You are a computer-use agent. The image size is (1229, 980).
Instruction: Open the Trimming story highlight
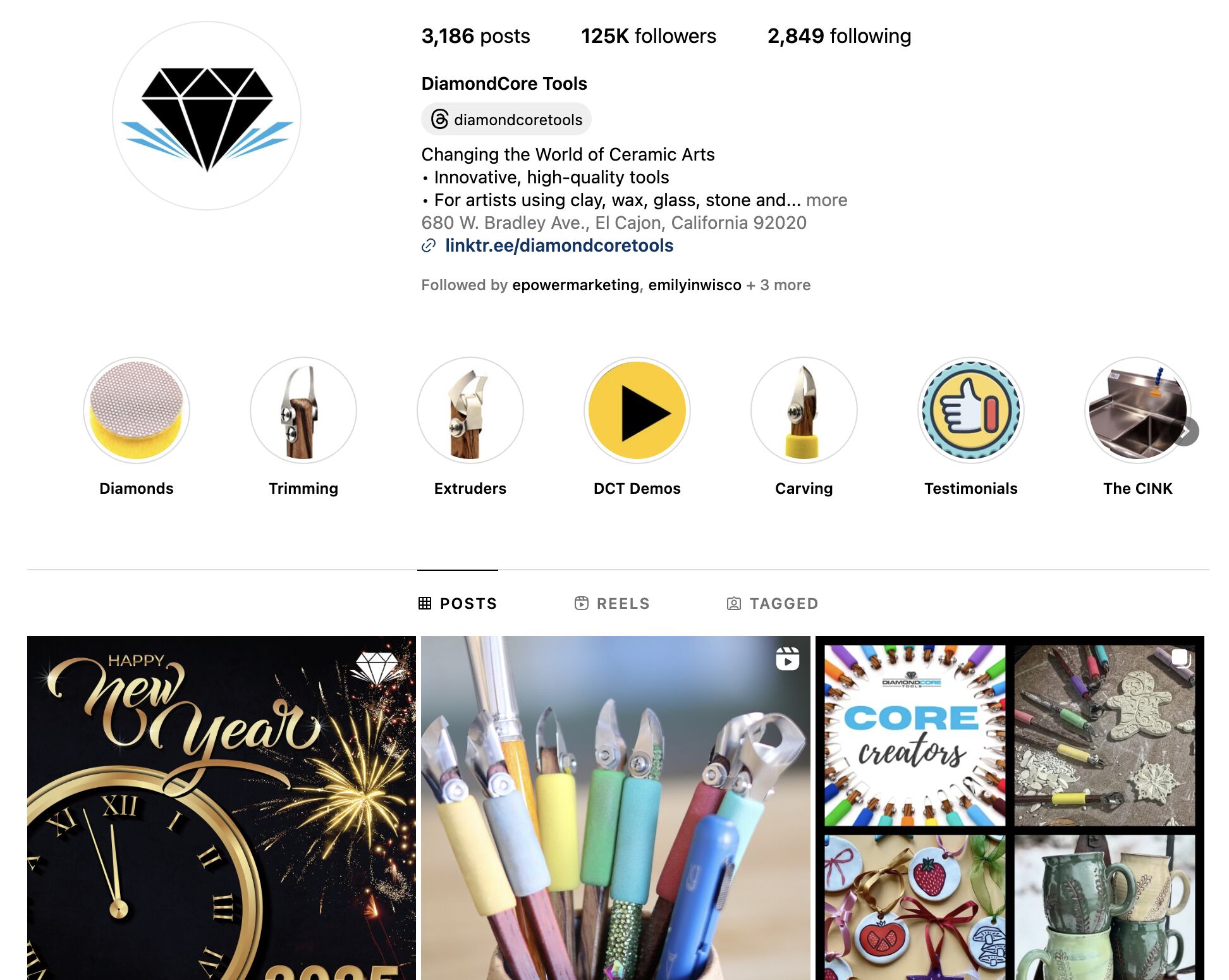pos(303,410)
